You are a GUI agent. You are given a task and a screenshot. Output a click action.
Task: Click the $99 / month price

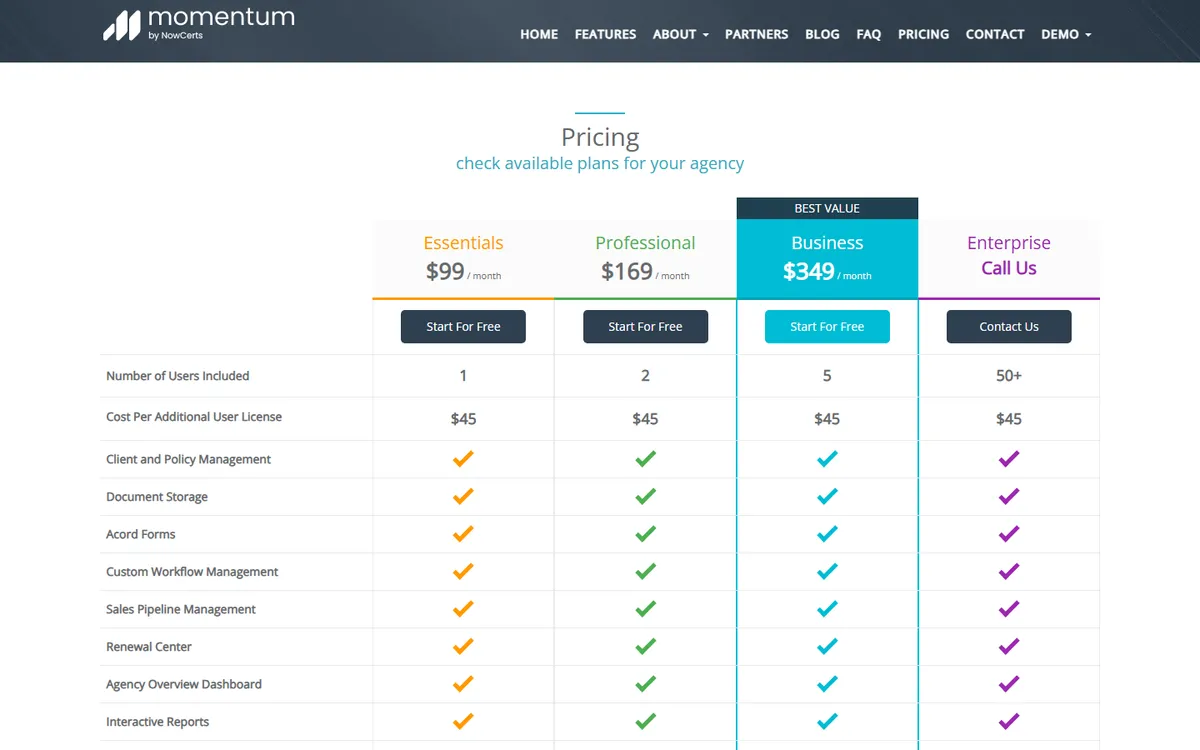[463, 271]
